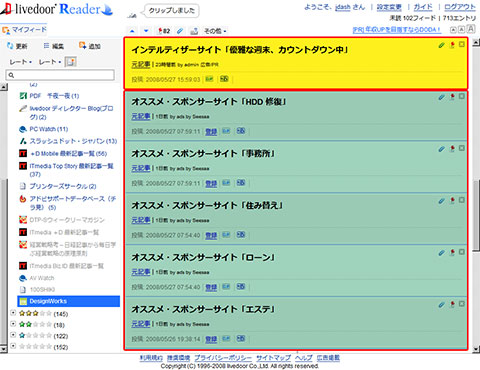Screen dimensions: 480x370
Task: Open the ガイド guide link
Action: click(423, 7)
